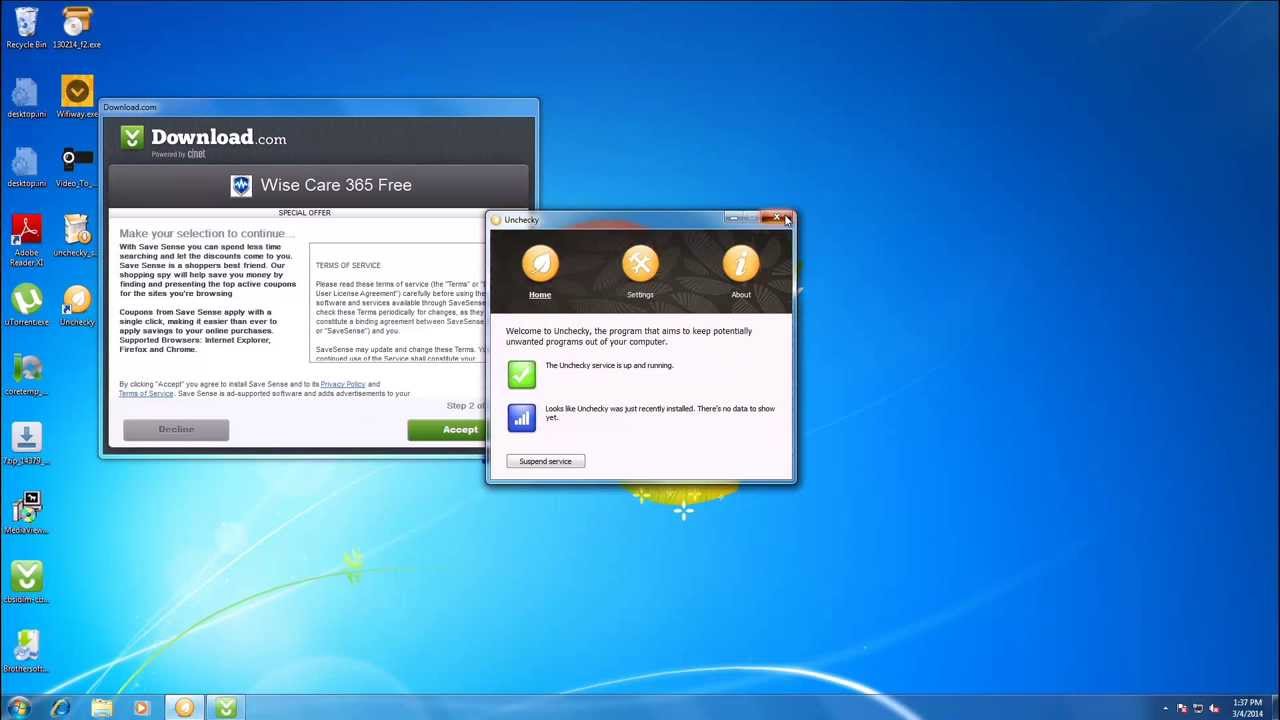This screenshot has height=720, width=1280.
Task: Switch to the Download.com installer taskbar button
Action: point(226,708)
